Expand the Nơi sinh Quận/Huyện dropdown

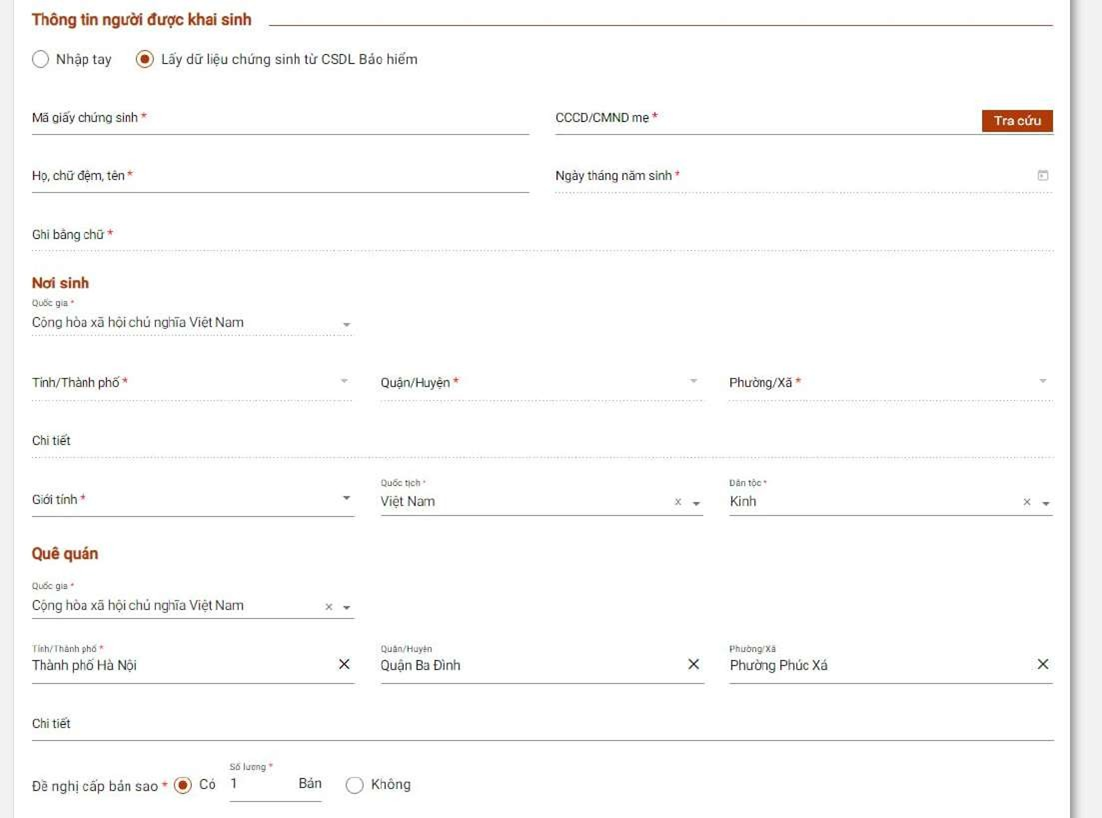(x=693, y=382)
